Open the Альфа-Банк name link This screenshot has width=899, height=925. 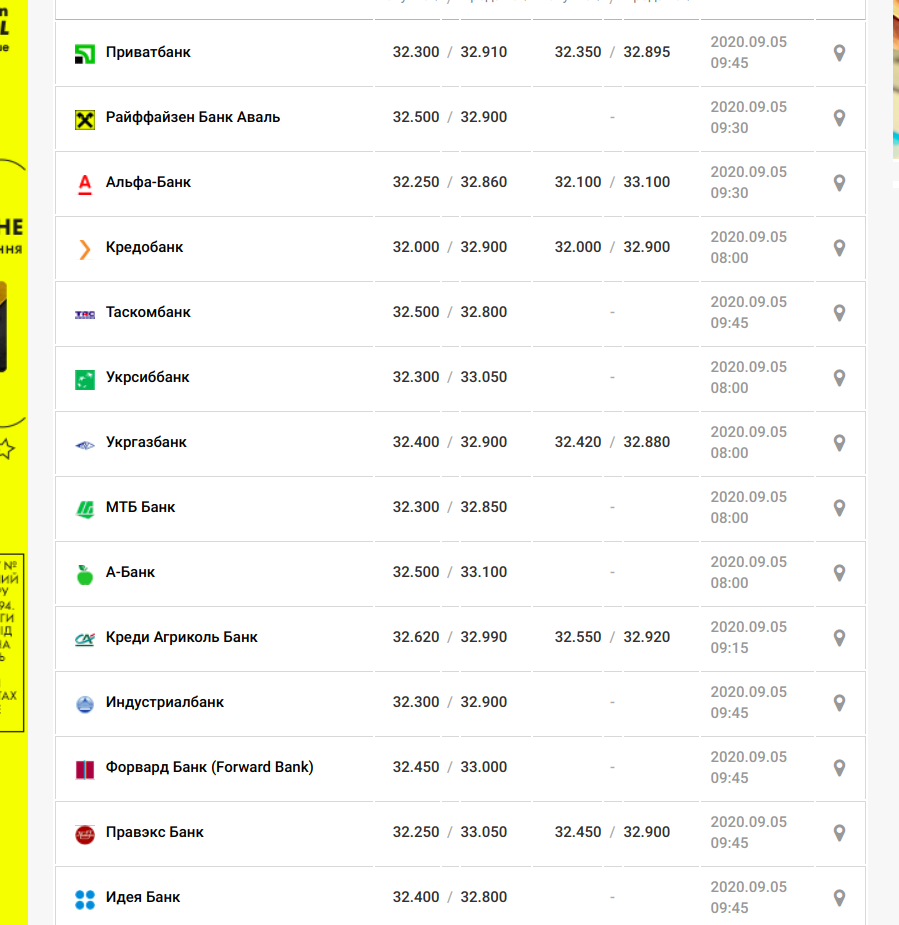point(148,182)
